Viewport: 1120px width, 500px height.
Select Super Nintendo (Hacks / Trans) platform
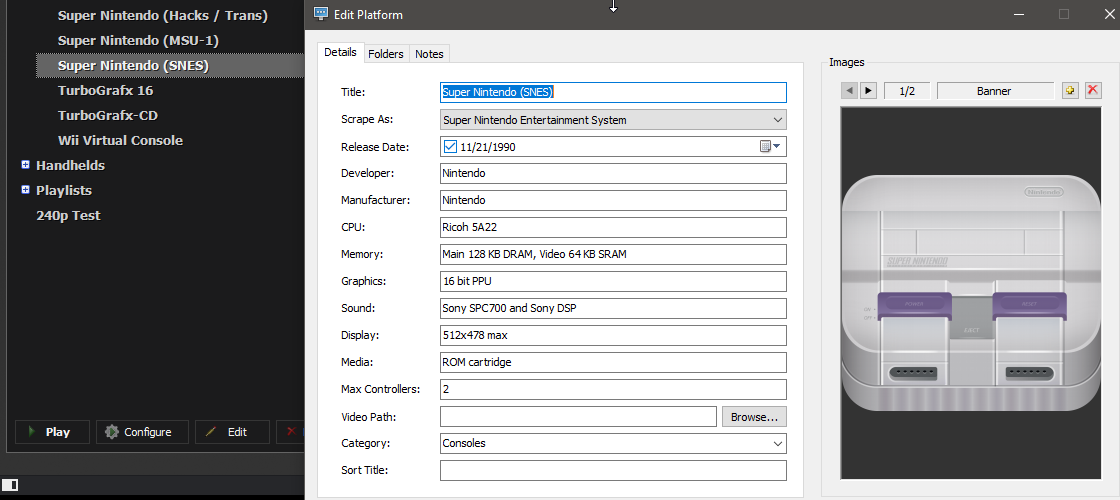[x=163, y=15]
